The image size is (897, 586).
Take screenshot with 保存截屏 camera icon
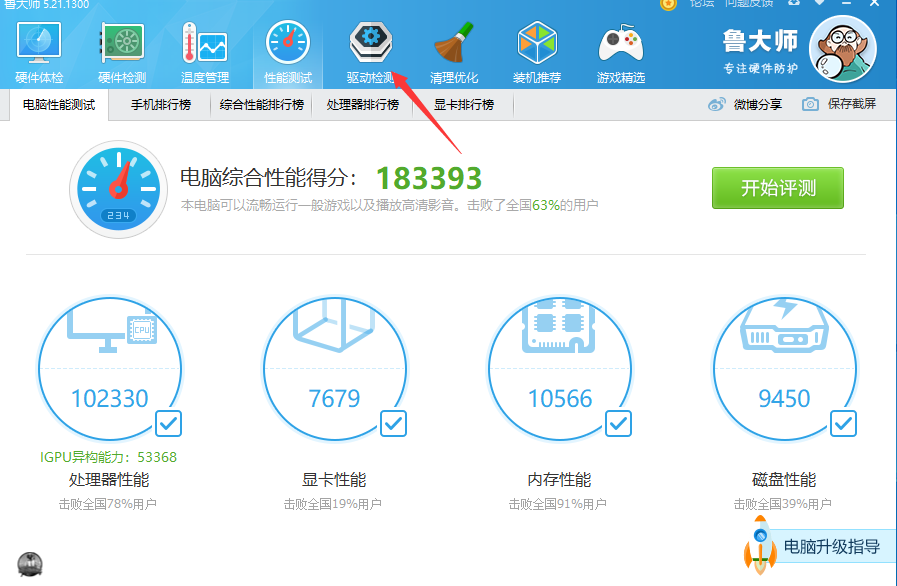pyautogui.click(x=808, y=104)
